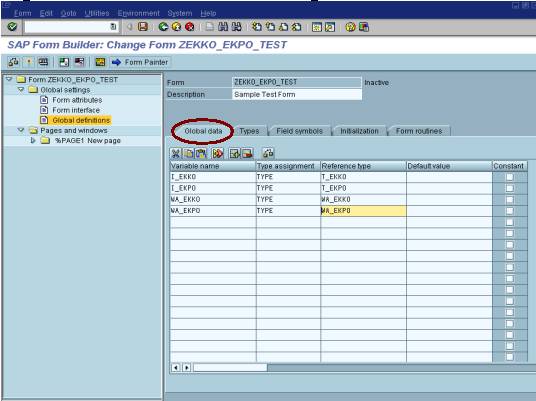Tick Constant checkbox for WA_EKKO row
Image resolution: width=536 pixels, height=401 pixels.
pos(510,200)
